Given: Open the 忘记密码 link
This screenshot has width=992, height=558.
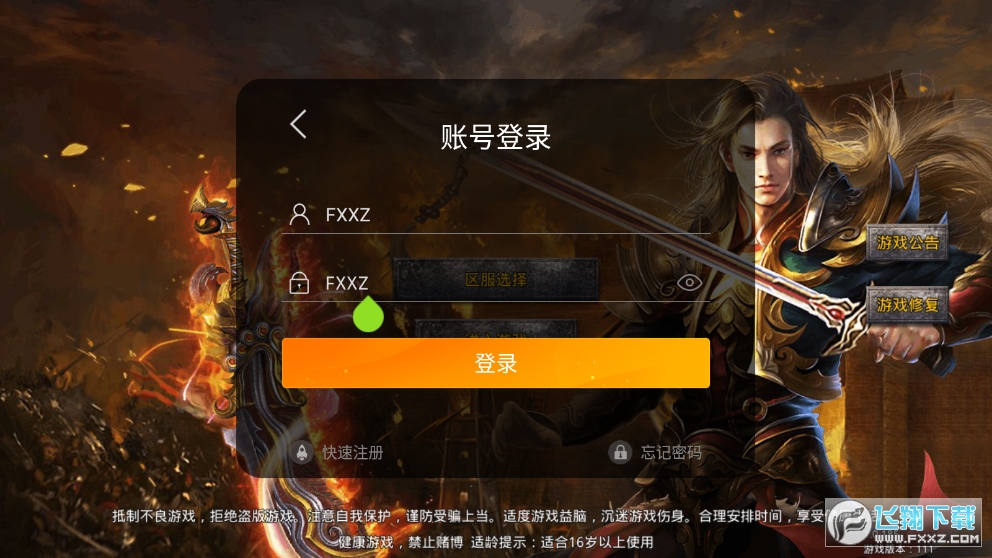Looking at the screenshot, I should coord(671,452).
